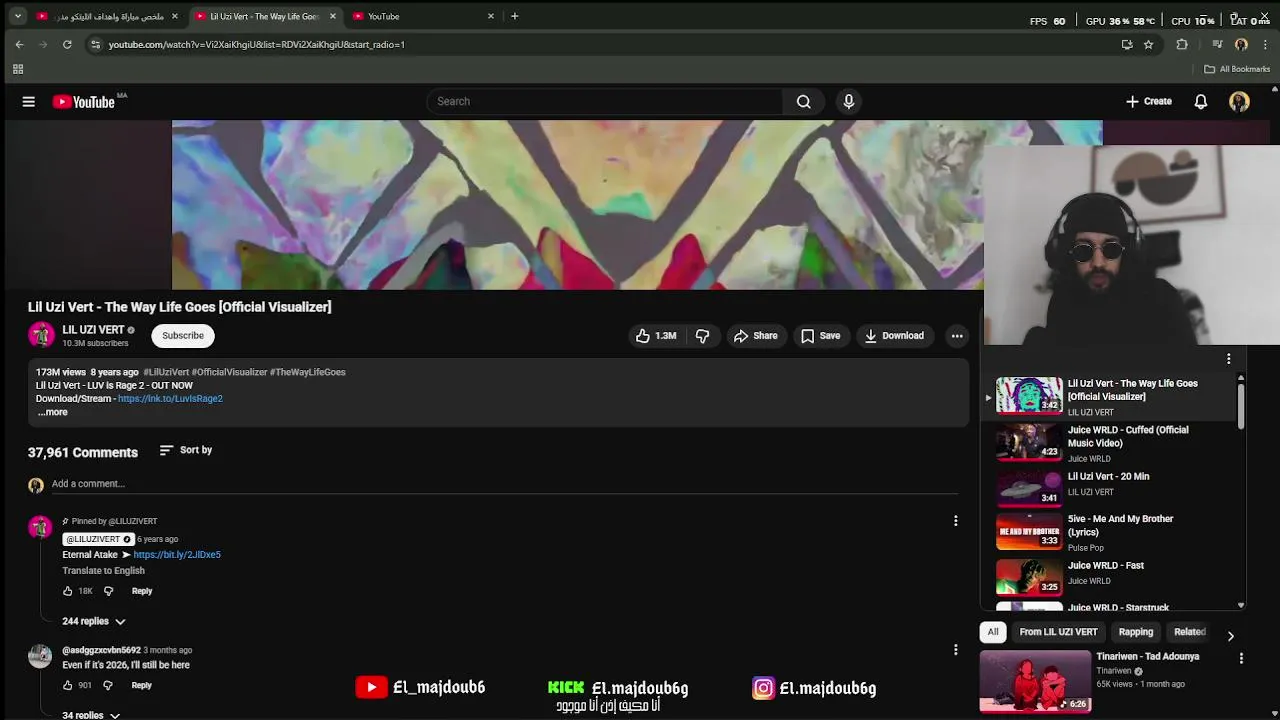This screenshot has height=720, width=1280.
Task: Show more filter chips with right arrow
Action: point(1231,636)
